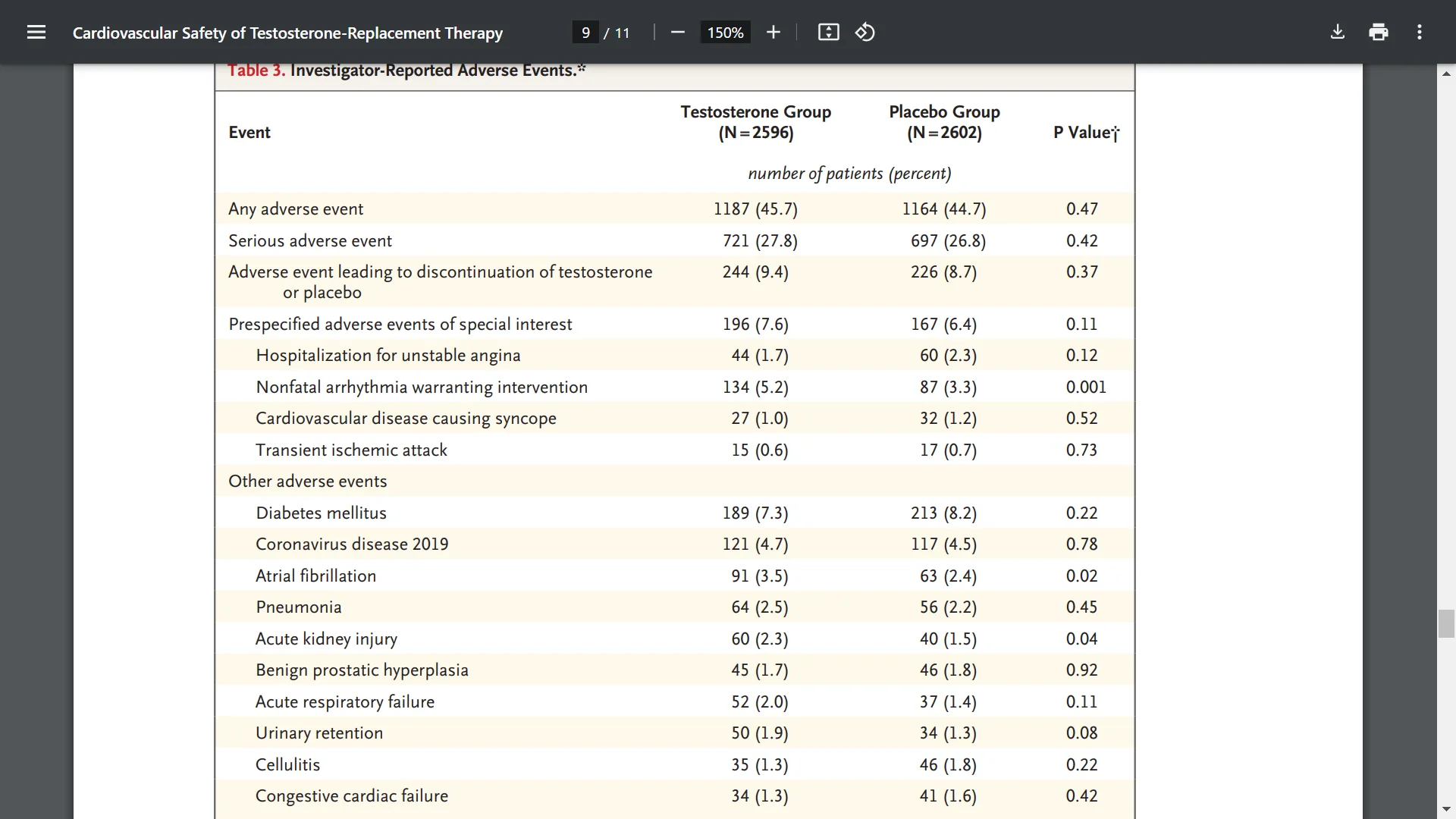The image size is (1456, 819).
Task: Click the value '50 (1.9)'
Action: tap(760, 733)
